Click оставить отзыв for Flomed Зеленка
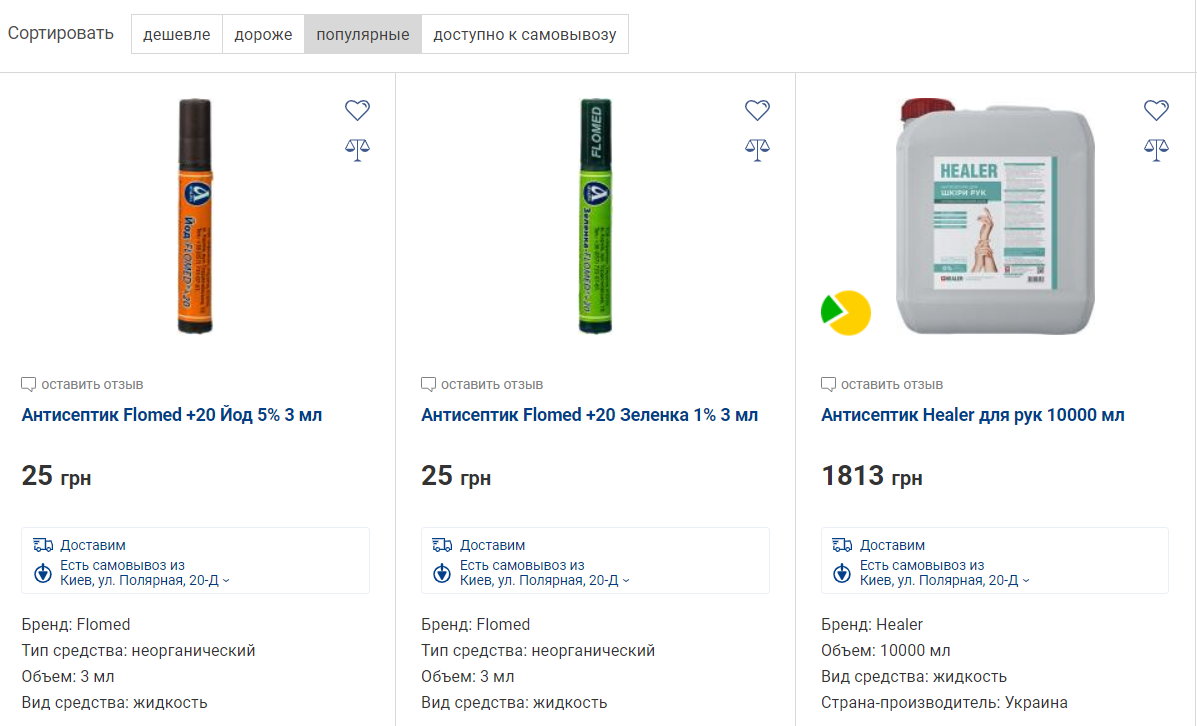The height and width of the screenshot is (726, 1197). pyautogui.click(x=492, y=384)
